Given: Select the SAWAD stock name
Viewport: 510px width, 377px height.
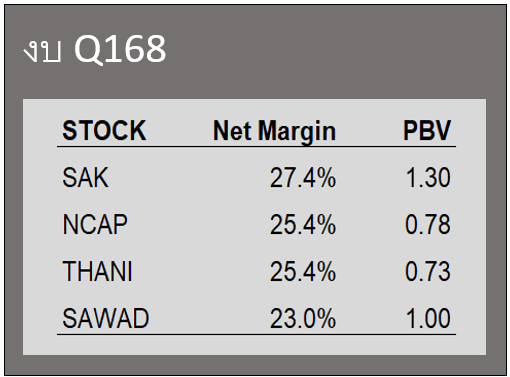Looking at the screenshot, I should coord(106,319).
